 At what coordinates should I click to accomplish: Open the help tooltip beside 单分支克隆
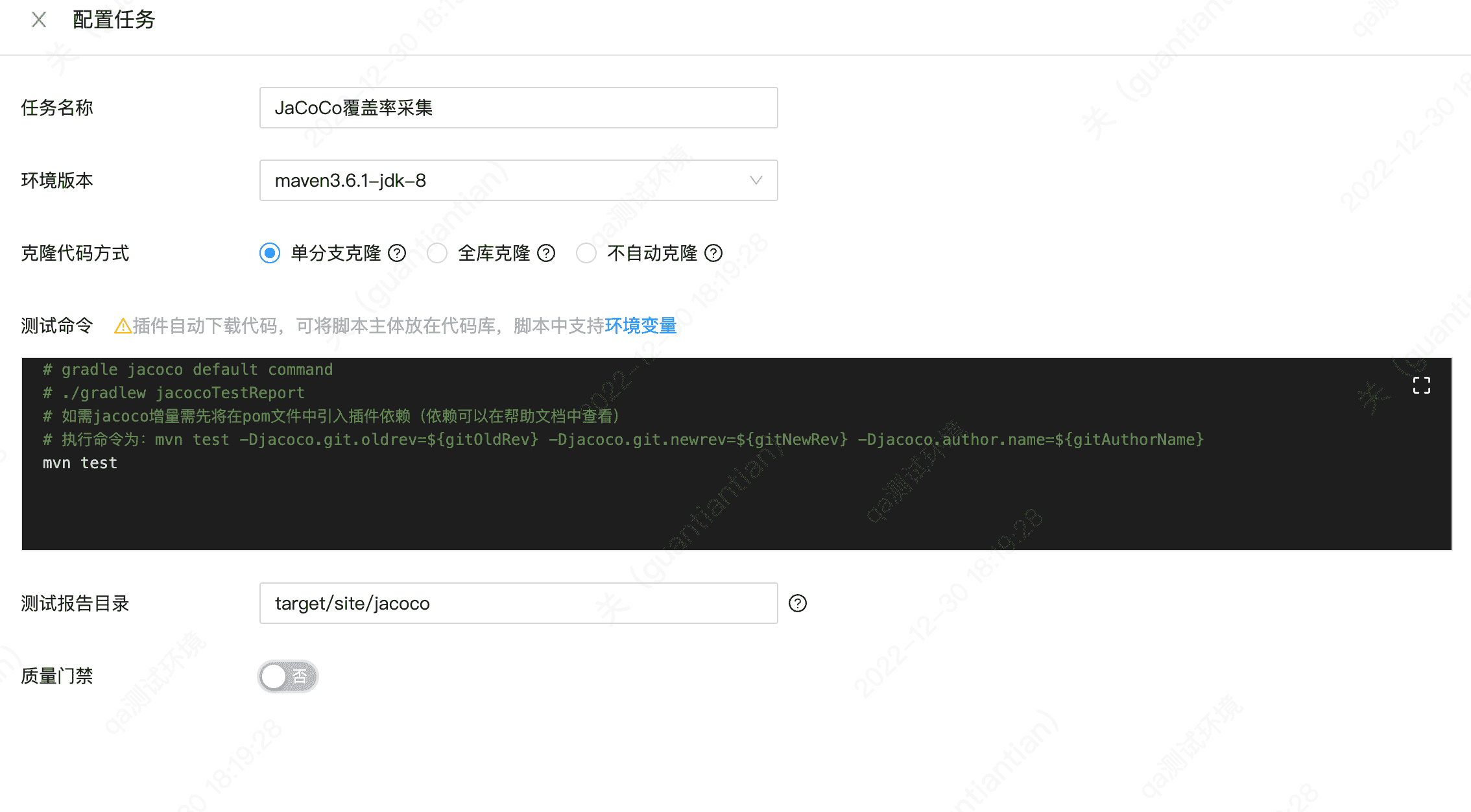[398, 253]
